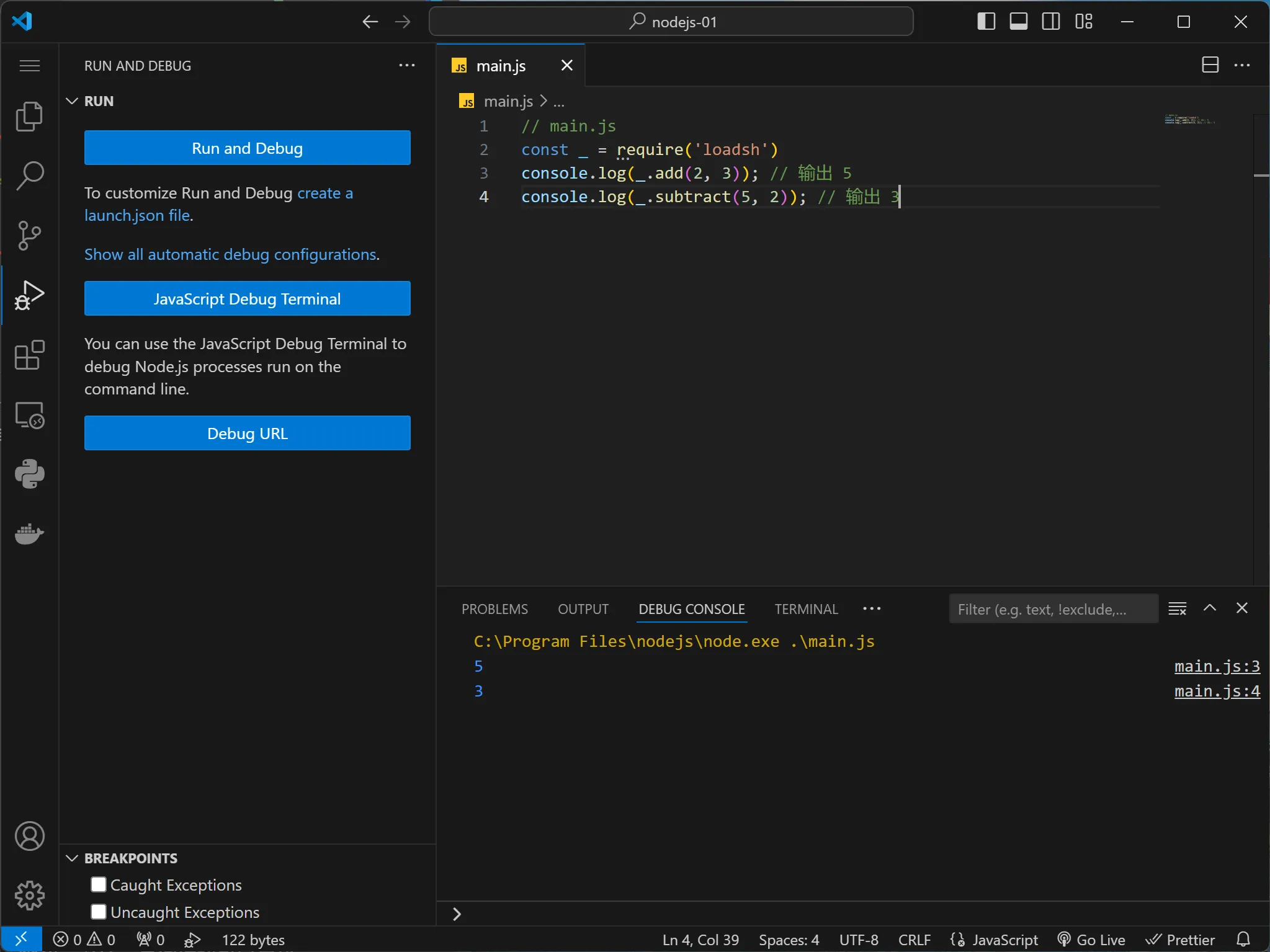Show all automatic debug configurations link
The height and width of the screenshot is (952, 1270).
coord(231,254)
